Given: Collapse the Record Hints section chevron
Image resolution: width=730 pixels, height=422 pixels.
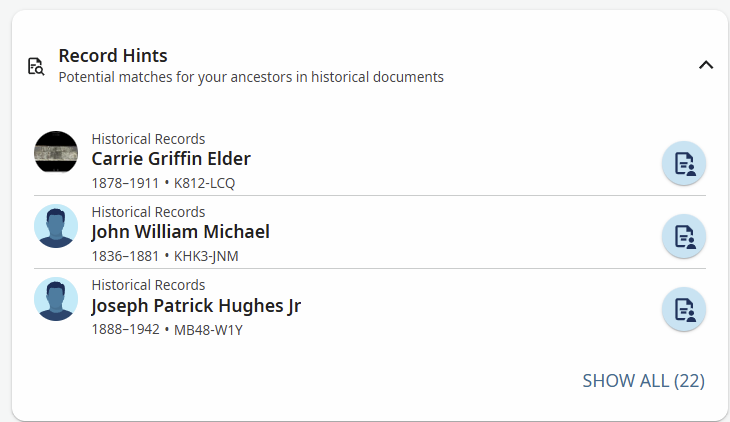Looking at the screenshot, I should pos(706,65).
